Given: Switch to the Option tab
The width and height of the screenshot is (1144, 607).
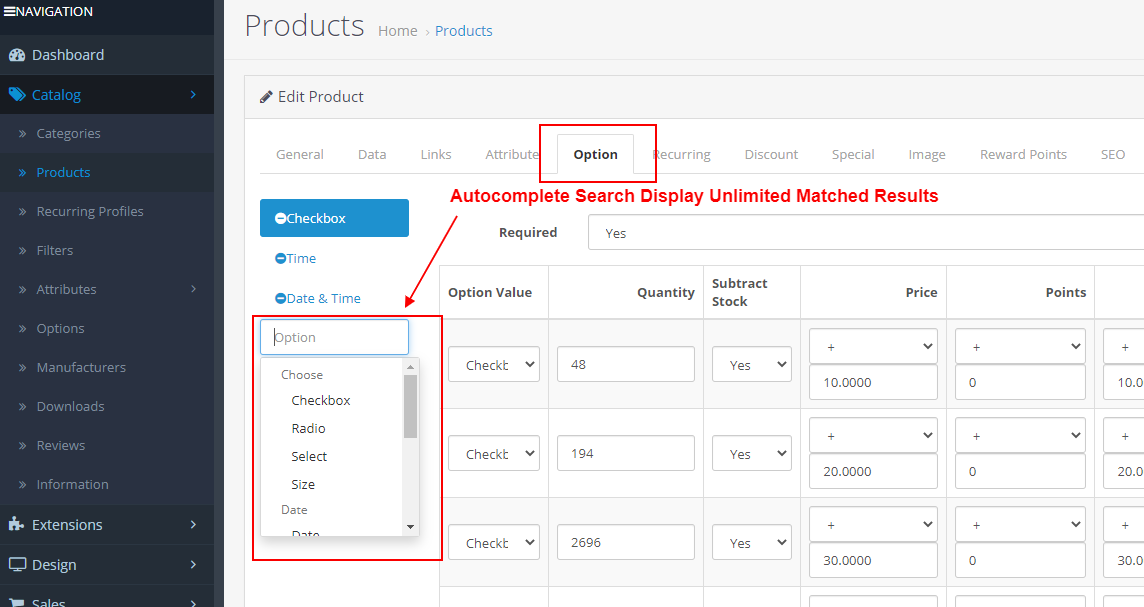Looking at the screenshot, I should pyautogui.click(x=595, y=154).
